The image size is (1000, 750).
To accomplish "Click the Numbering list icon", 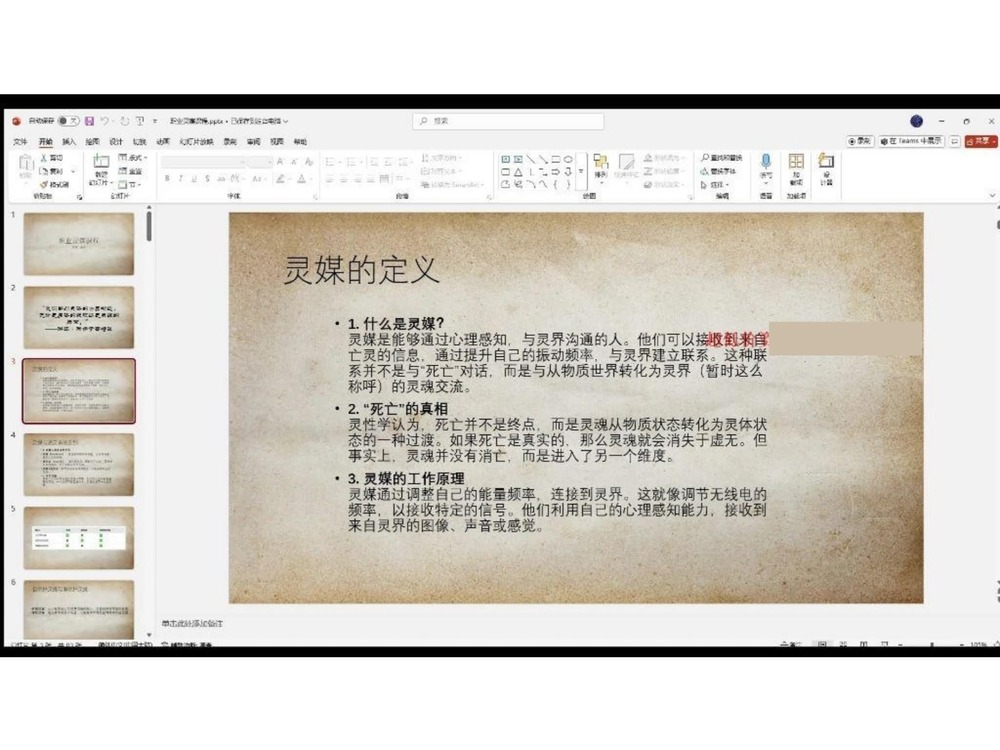I will tap(351, 162).
